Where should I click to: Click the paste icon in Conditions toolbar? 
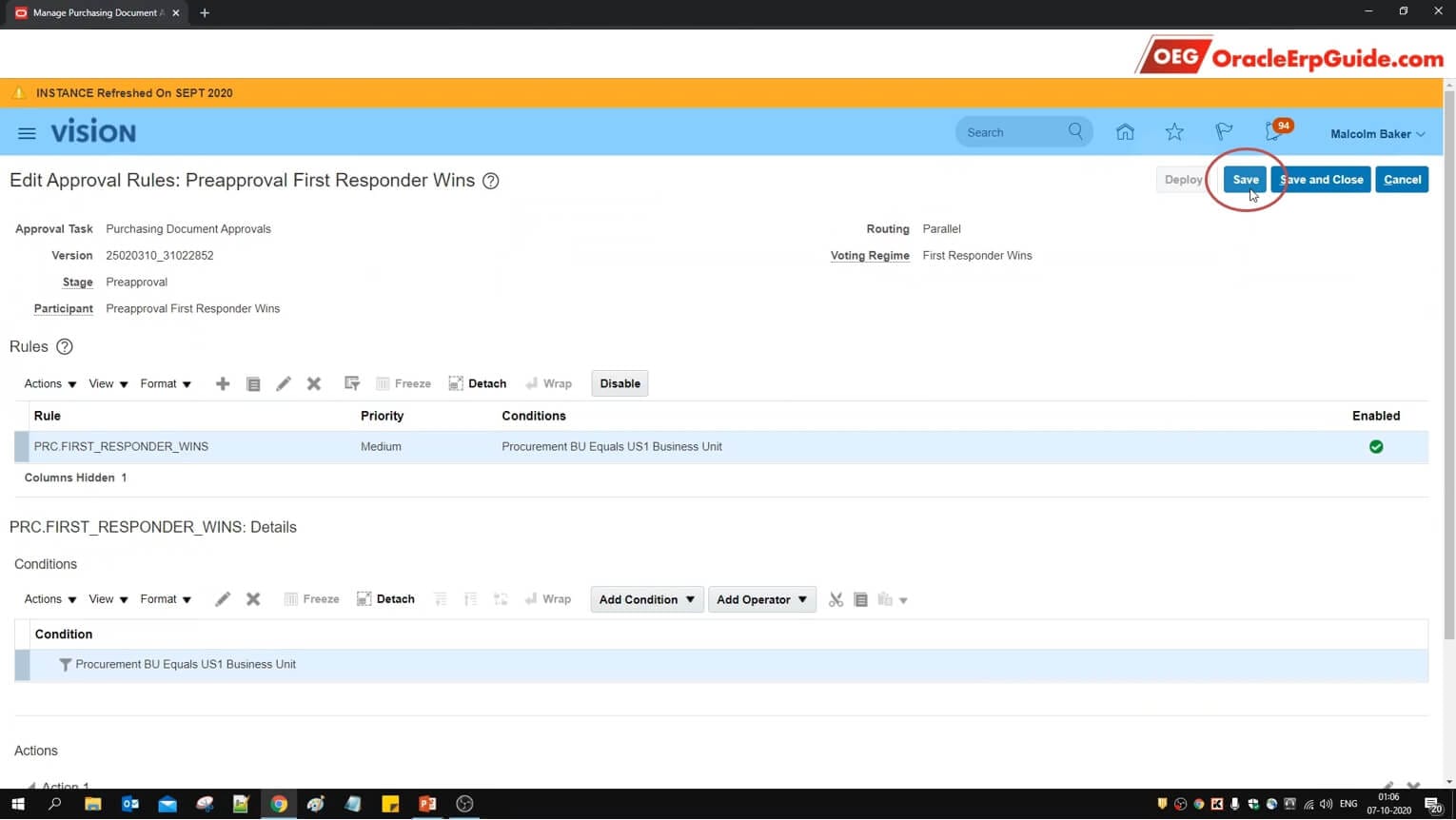(886, 599)
